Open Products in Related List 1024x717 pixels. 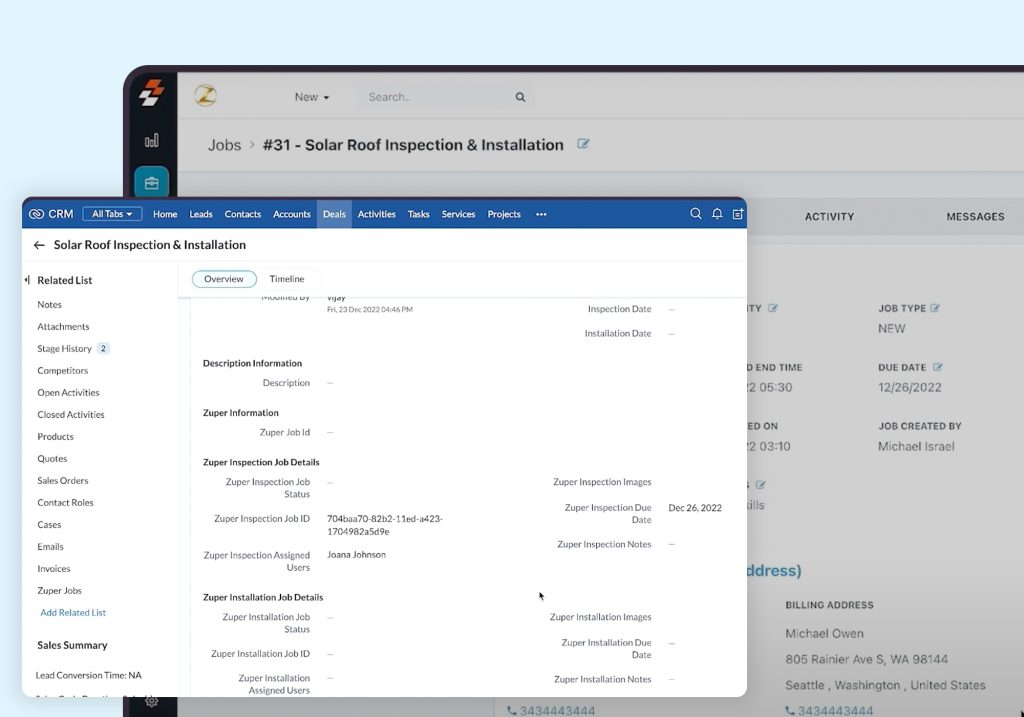[x=56, y=436]
